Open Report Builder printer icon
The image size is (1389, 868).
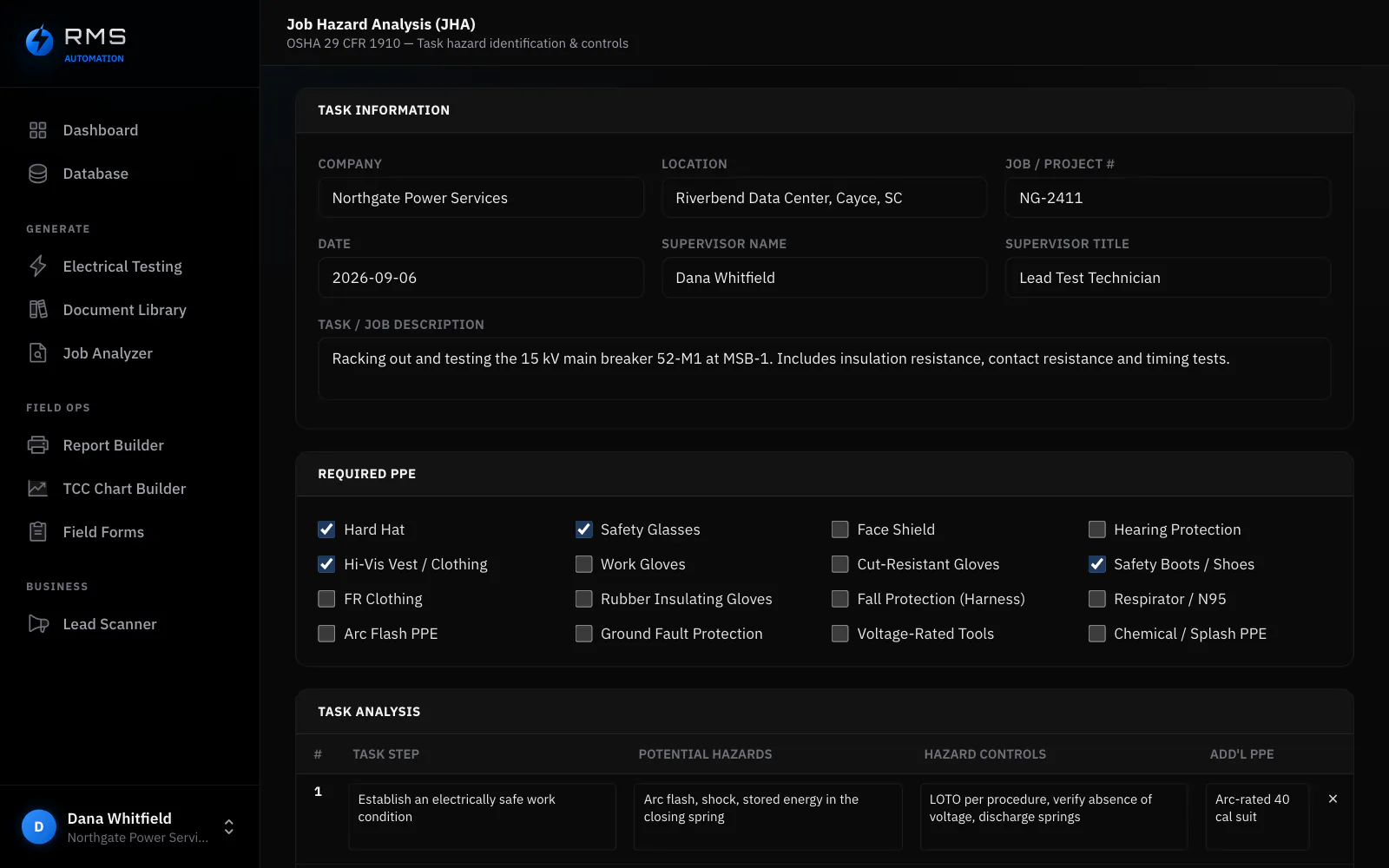pyautogui.click(x=37, y=445)
